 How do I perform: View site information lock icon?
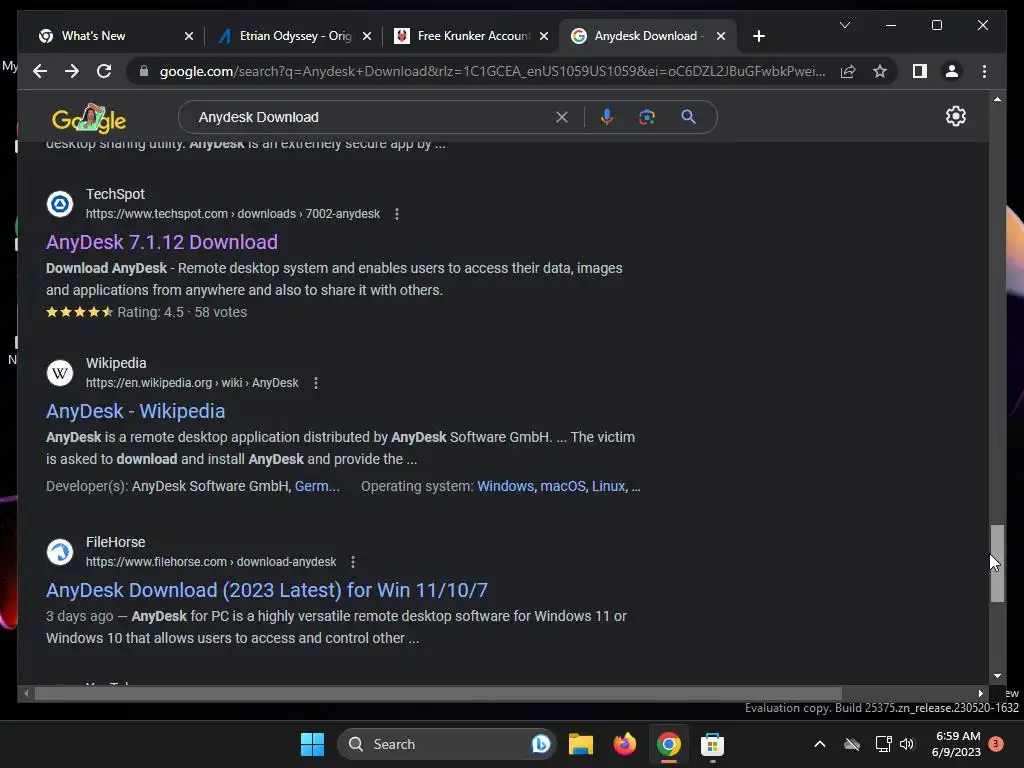(144, 71)
